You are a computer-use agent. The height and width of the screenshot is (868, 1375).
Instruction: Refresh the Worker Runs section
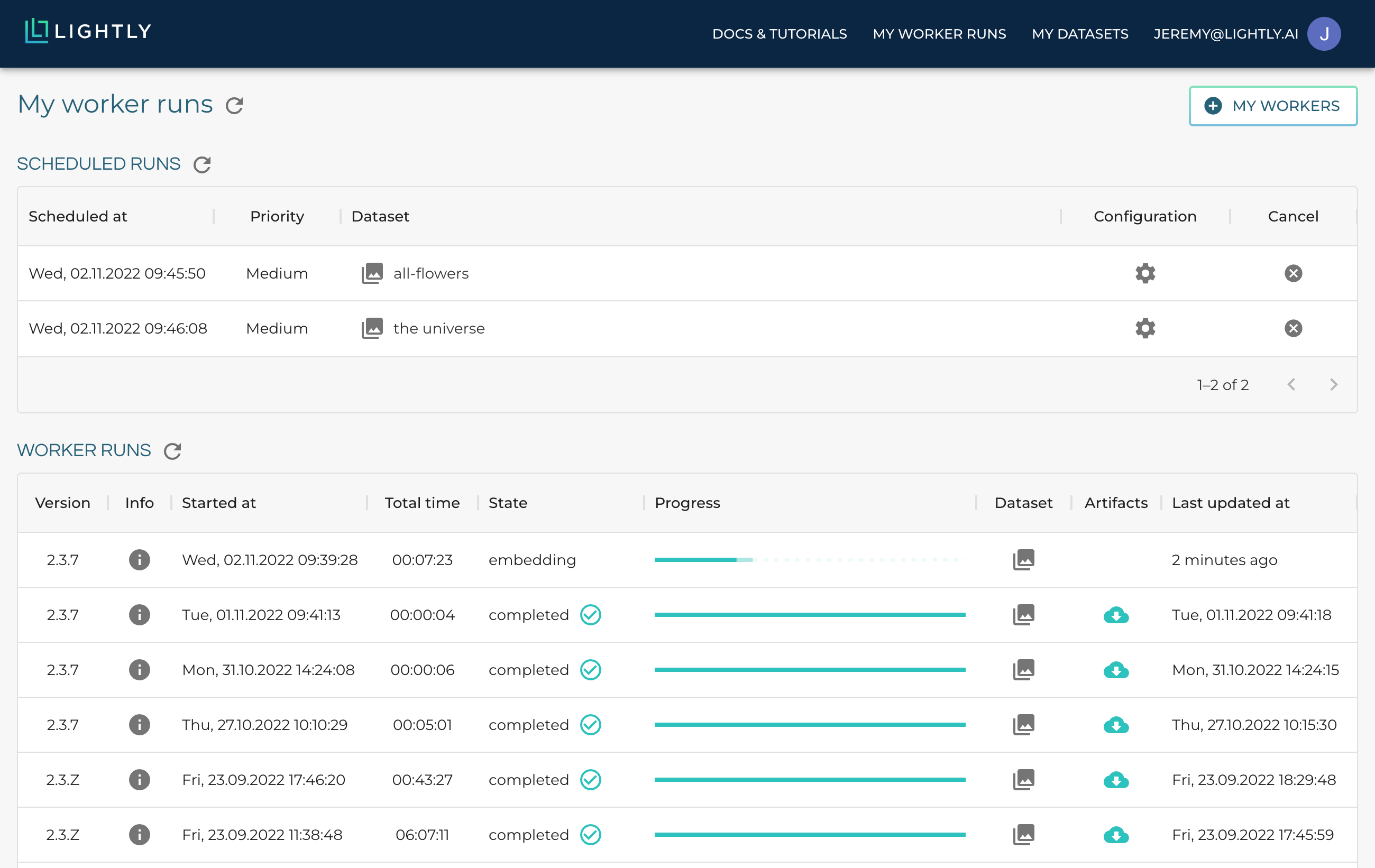click(x=172, y=451)
